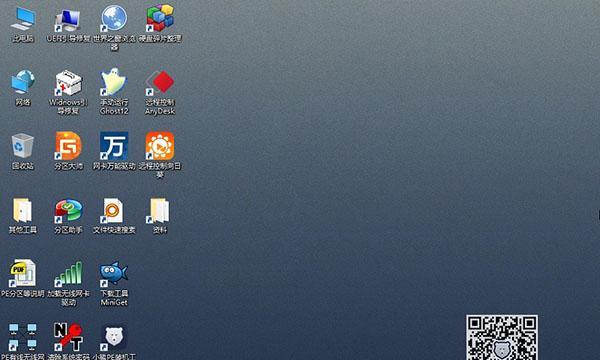Screen dimensions: 600x360
Task: Open the 其他工具 folder
Action: click(x=22, y=210)
